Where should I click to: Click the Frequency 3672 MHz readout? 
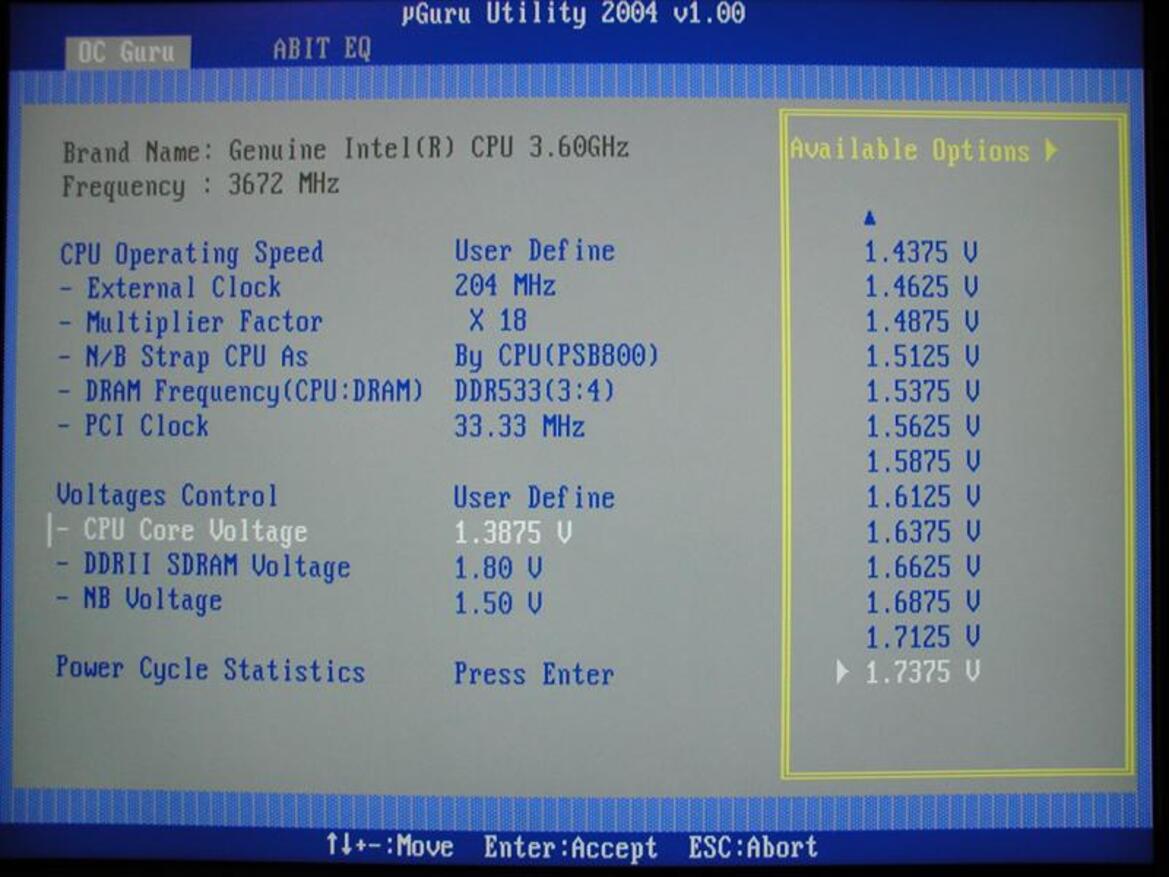pos(201,184)
